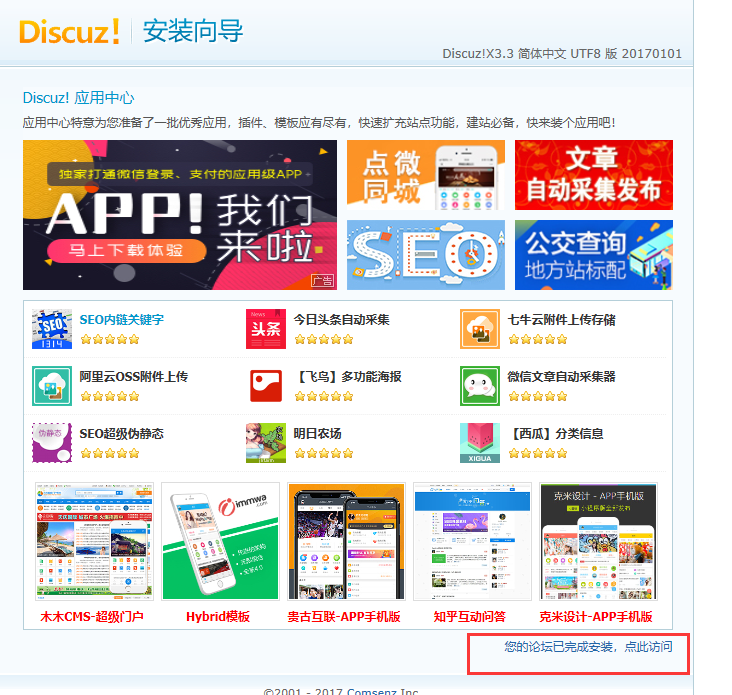
Task: Click the Discuz! 应用中心 heading
Action: (78, 98)
